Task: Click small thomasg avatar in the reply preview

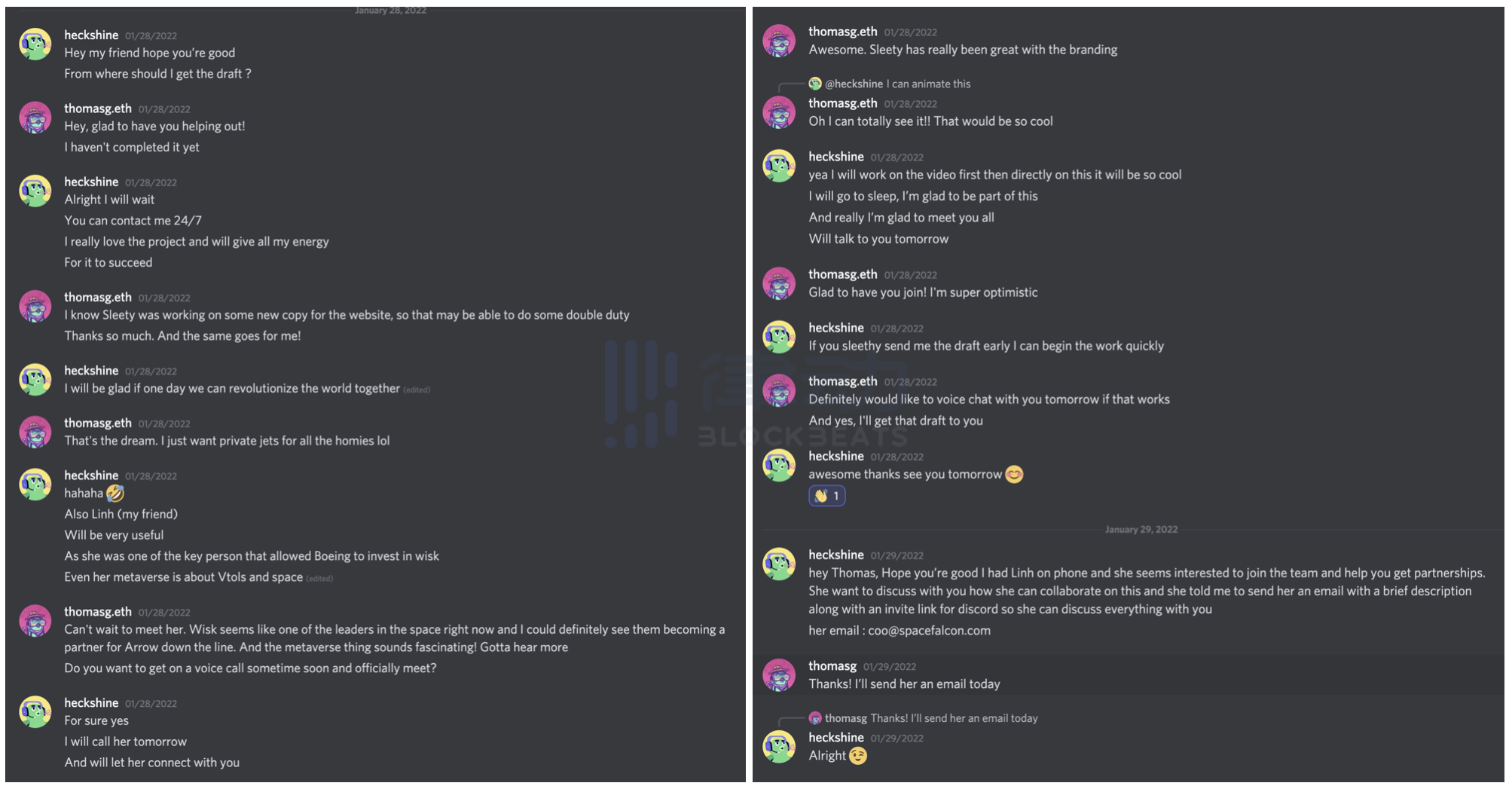Action: (x=815, y=718)
